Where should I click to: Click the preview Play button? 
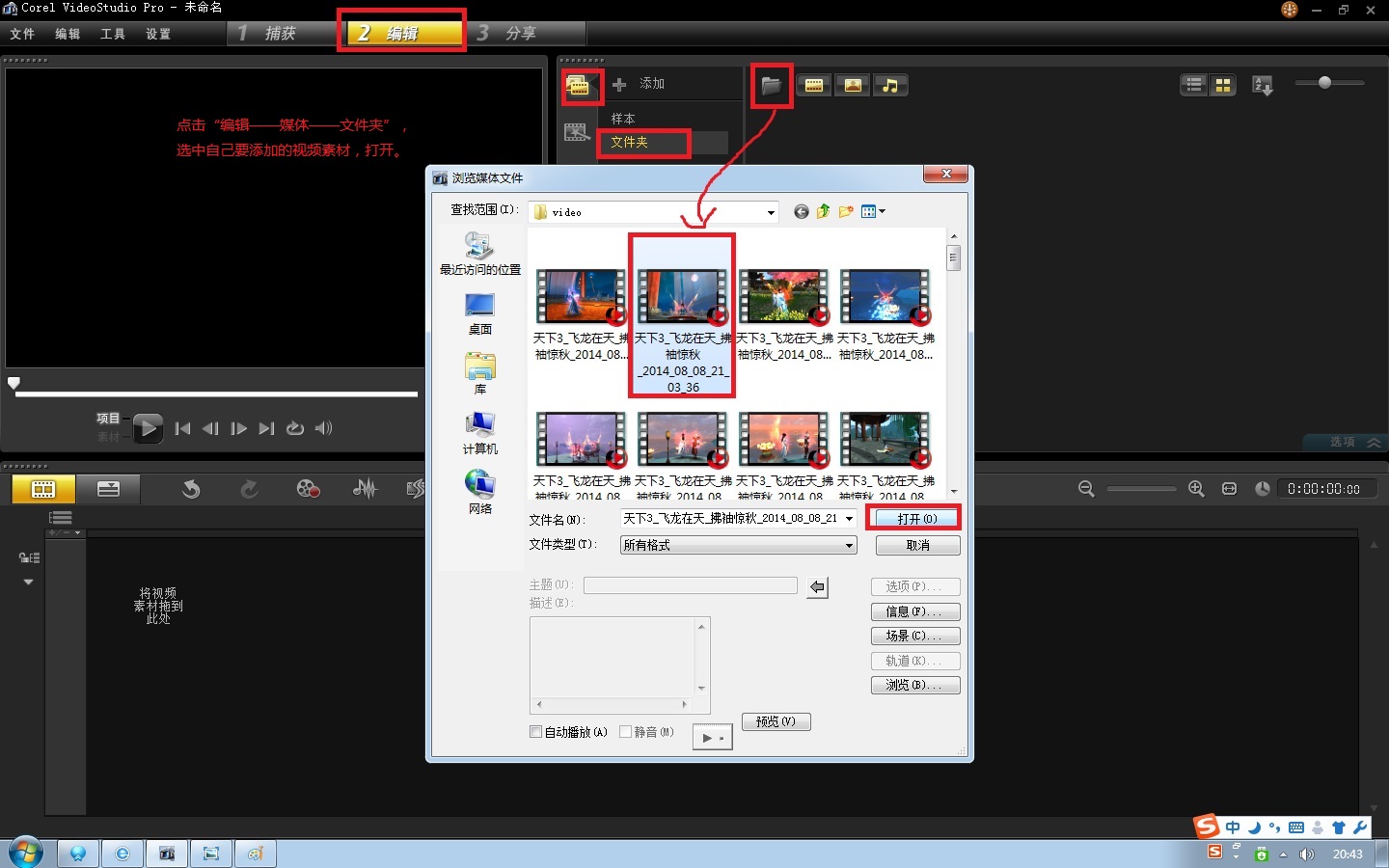coord(148,428)
